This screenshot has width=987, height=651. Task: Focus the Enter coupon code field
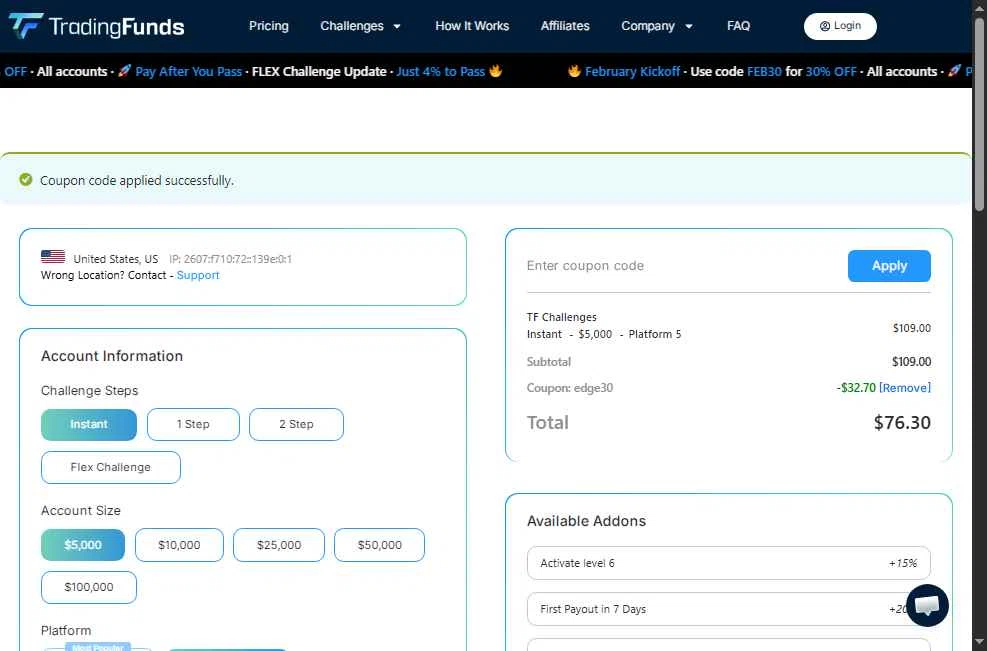tap(683, 266)
